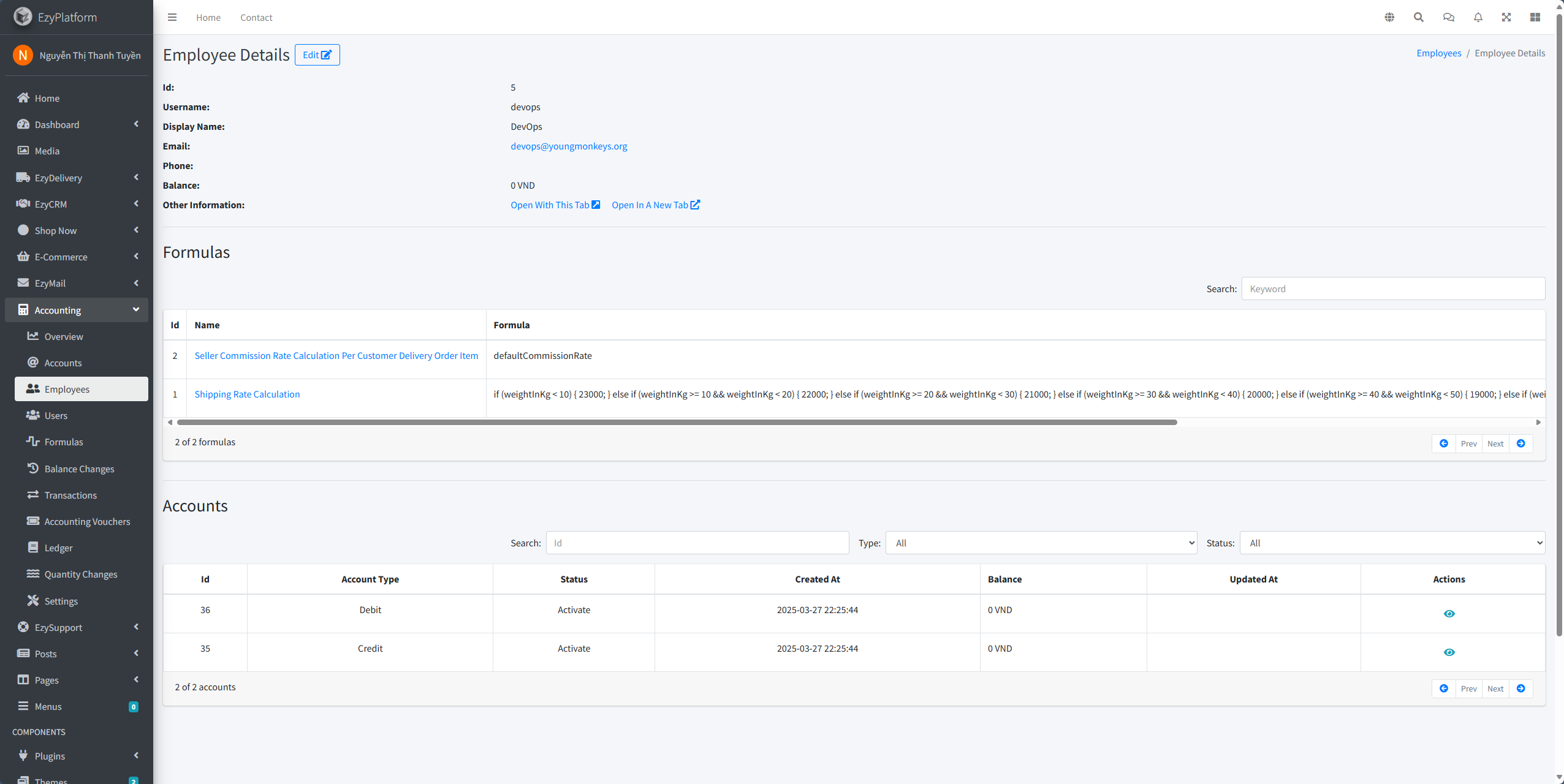The image size is (1564, 784).
Task: Click the user name Nguyễn Thị Thanh Tuyền
Action: point(90,55)
